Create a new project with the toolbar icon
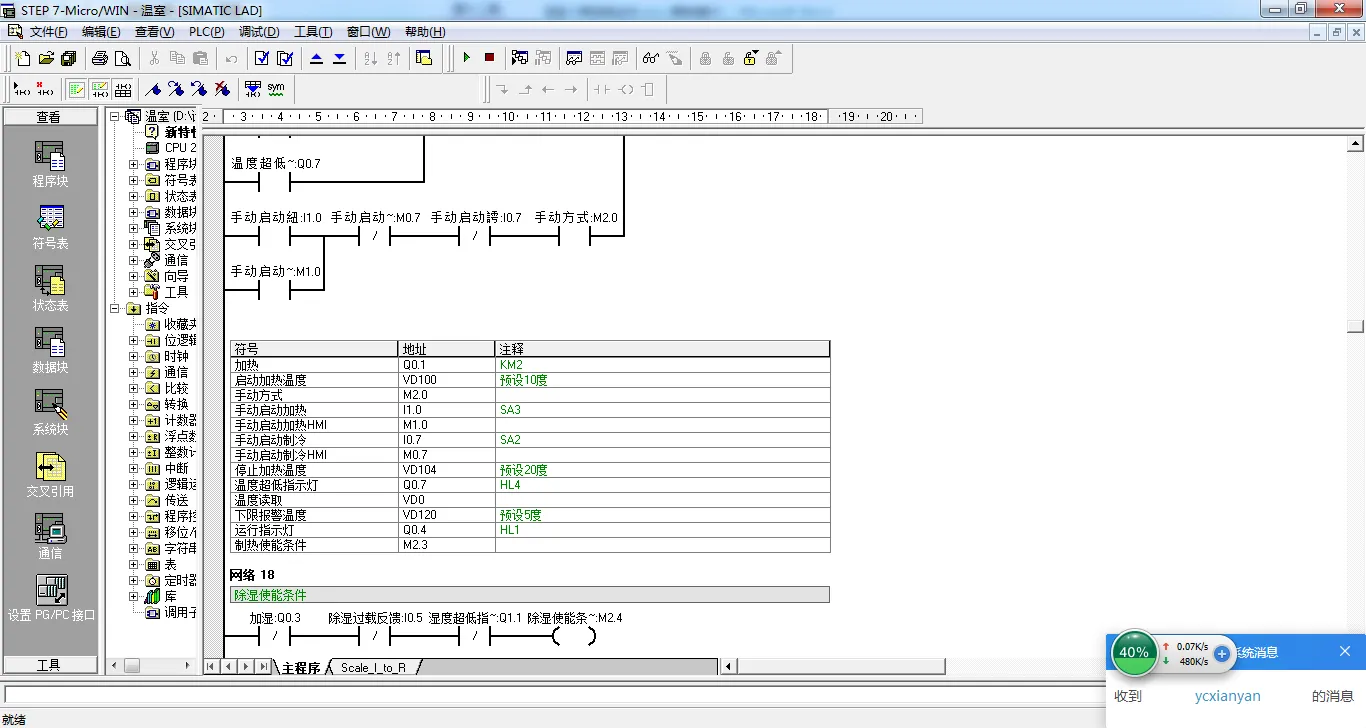Viewport: 1366px width, 728px height. pyautogui.click(x=23, y=58)
